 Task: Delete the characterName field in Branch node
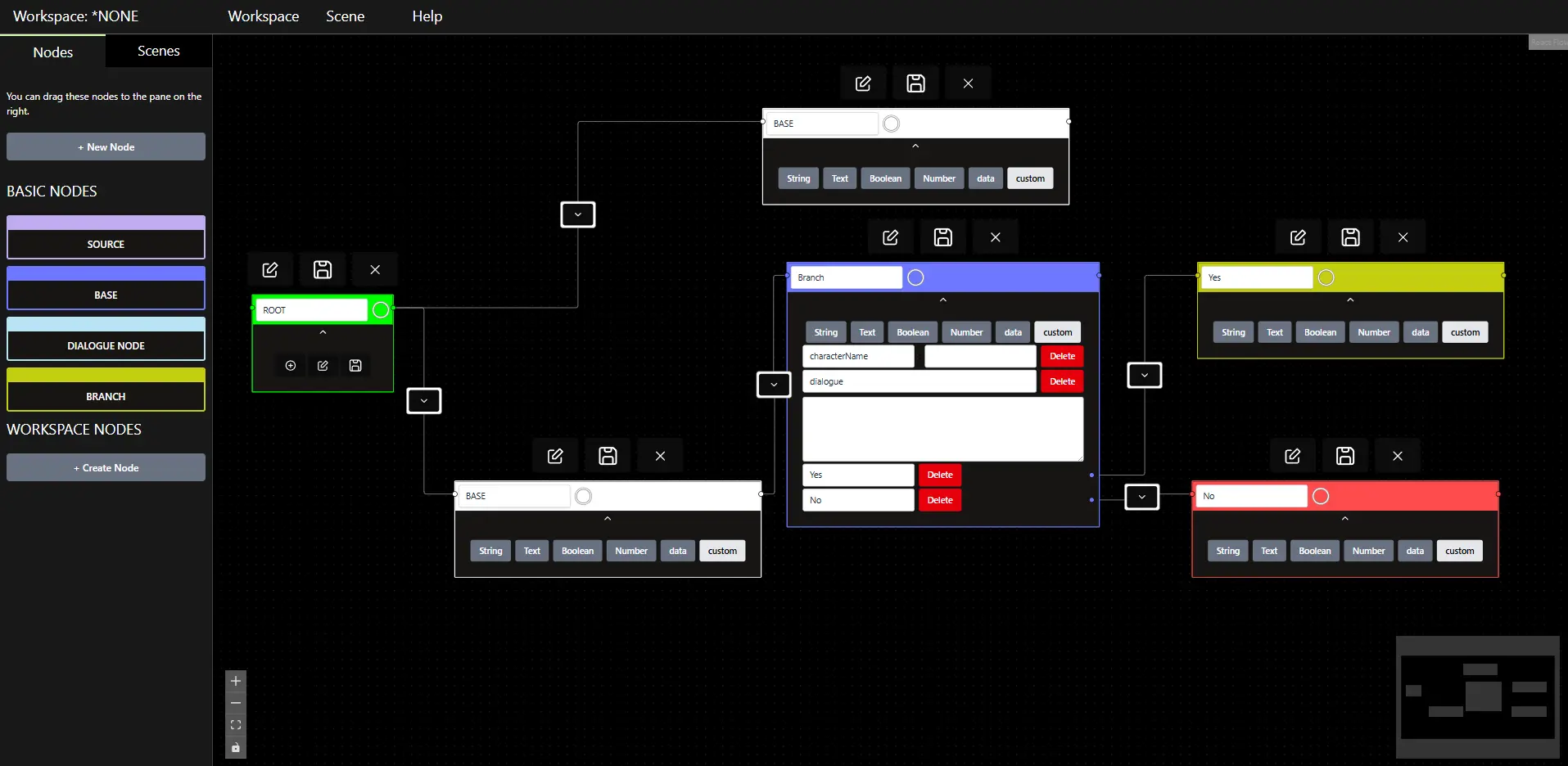[x=1061, y=356]
